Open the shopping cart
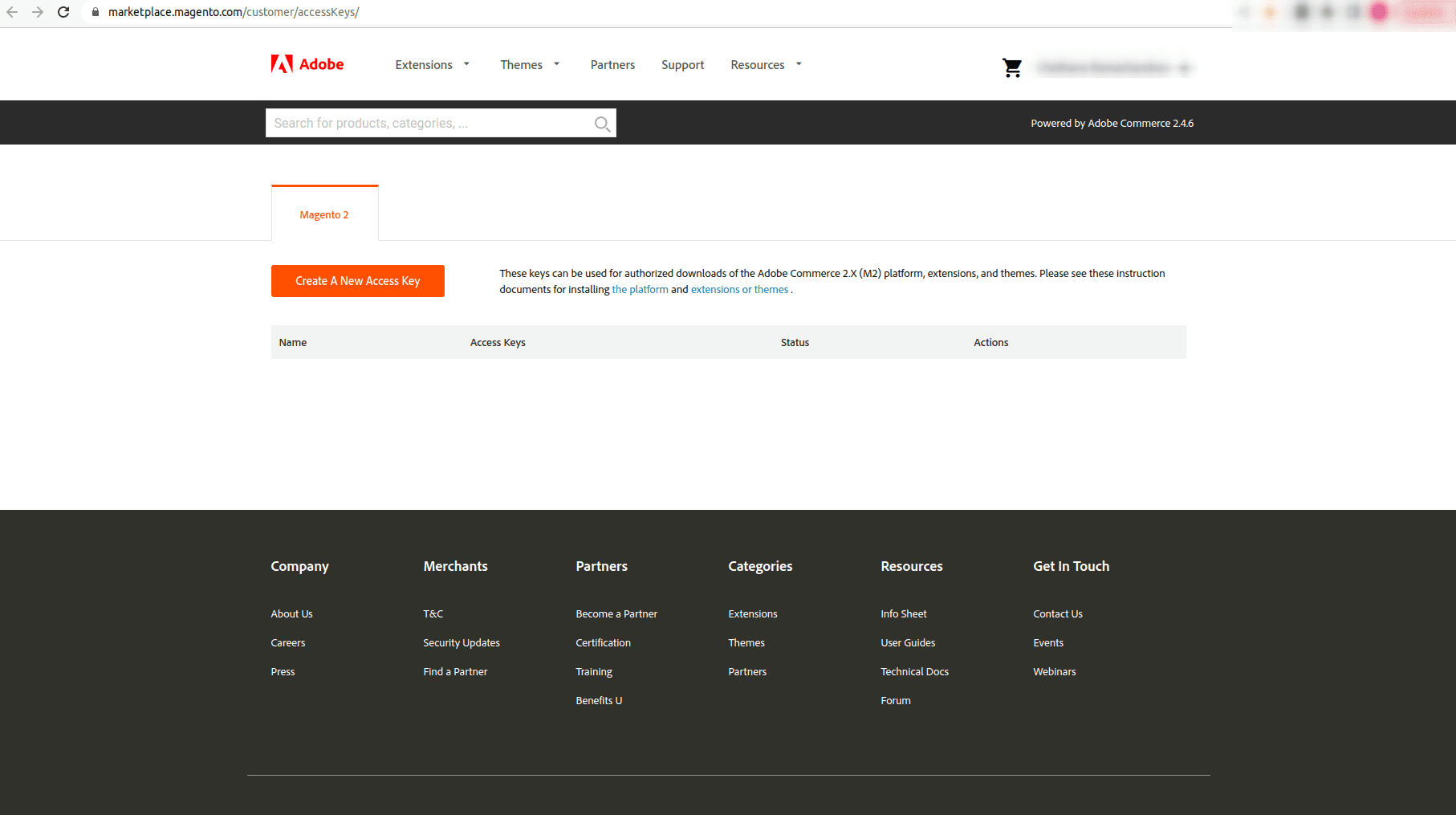This screenshot has height=815, width=1456. 1012,68
